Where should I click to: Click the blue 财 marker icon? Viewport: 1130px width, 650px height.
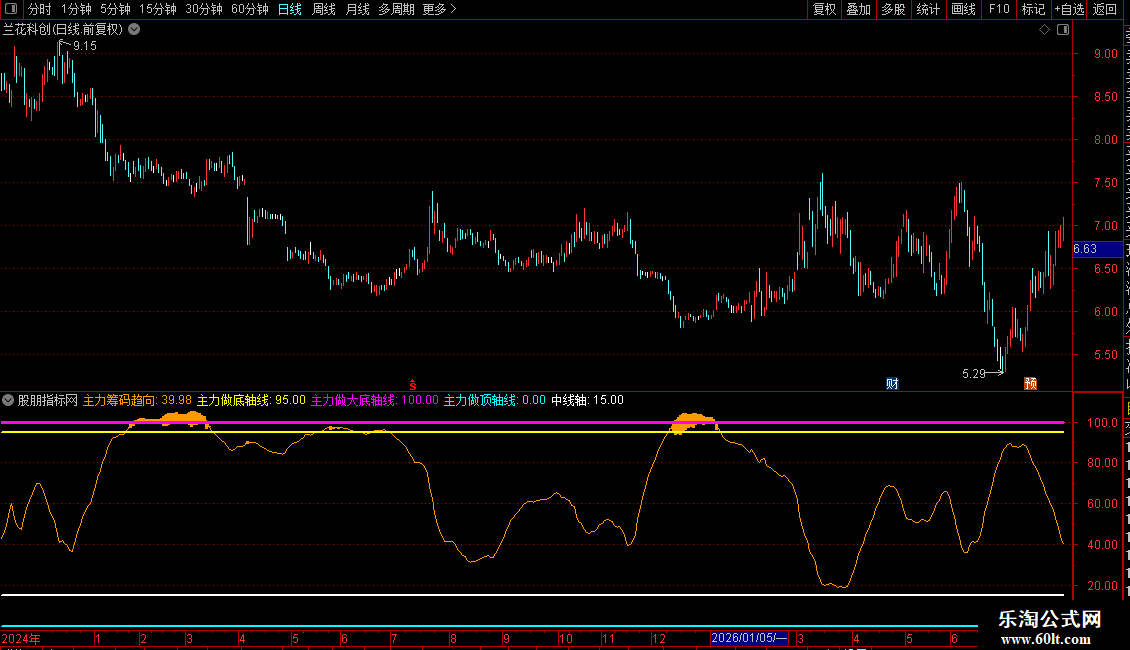[x=892, y=383]
